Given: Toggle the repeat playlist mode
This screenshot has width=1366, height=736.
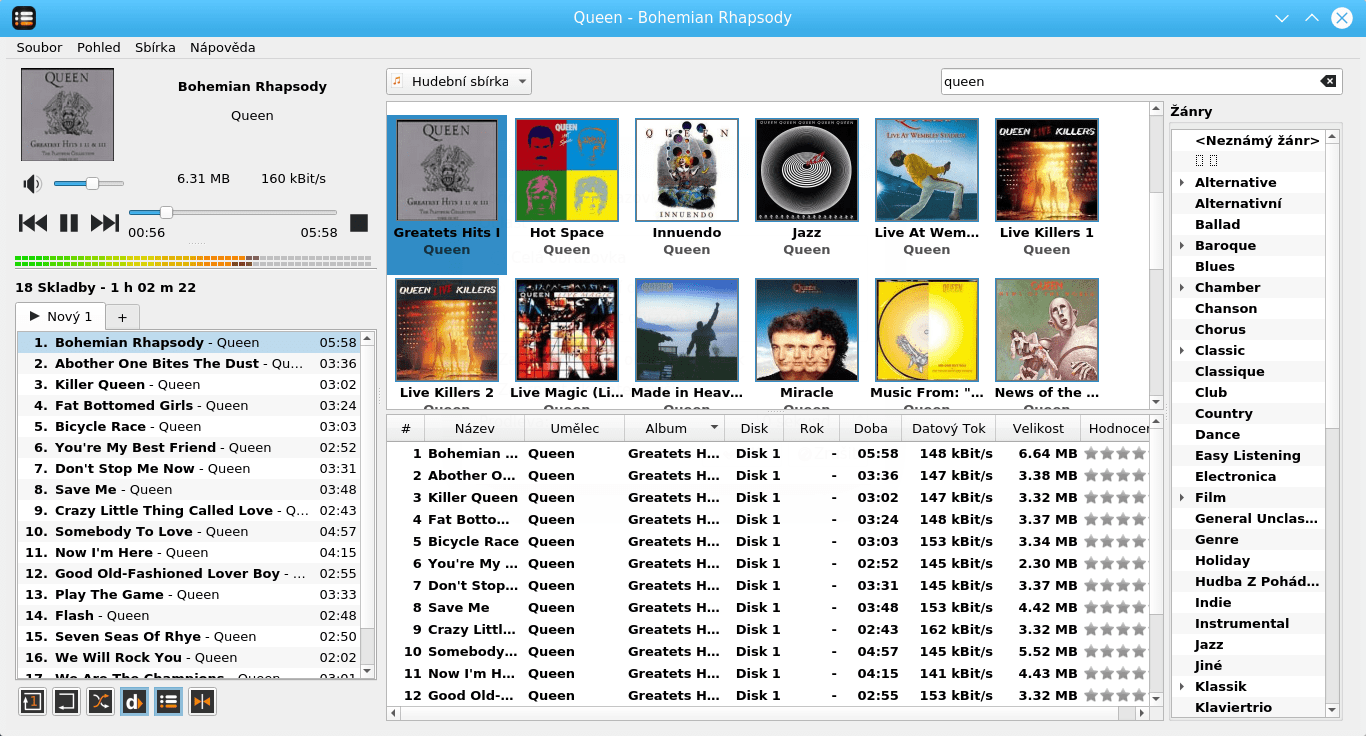Looking at the screenshot, I should [66, 703].
